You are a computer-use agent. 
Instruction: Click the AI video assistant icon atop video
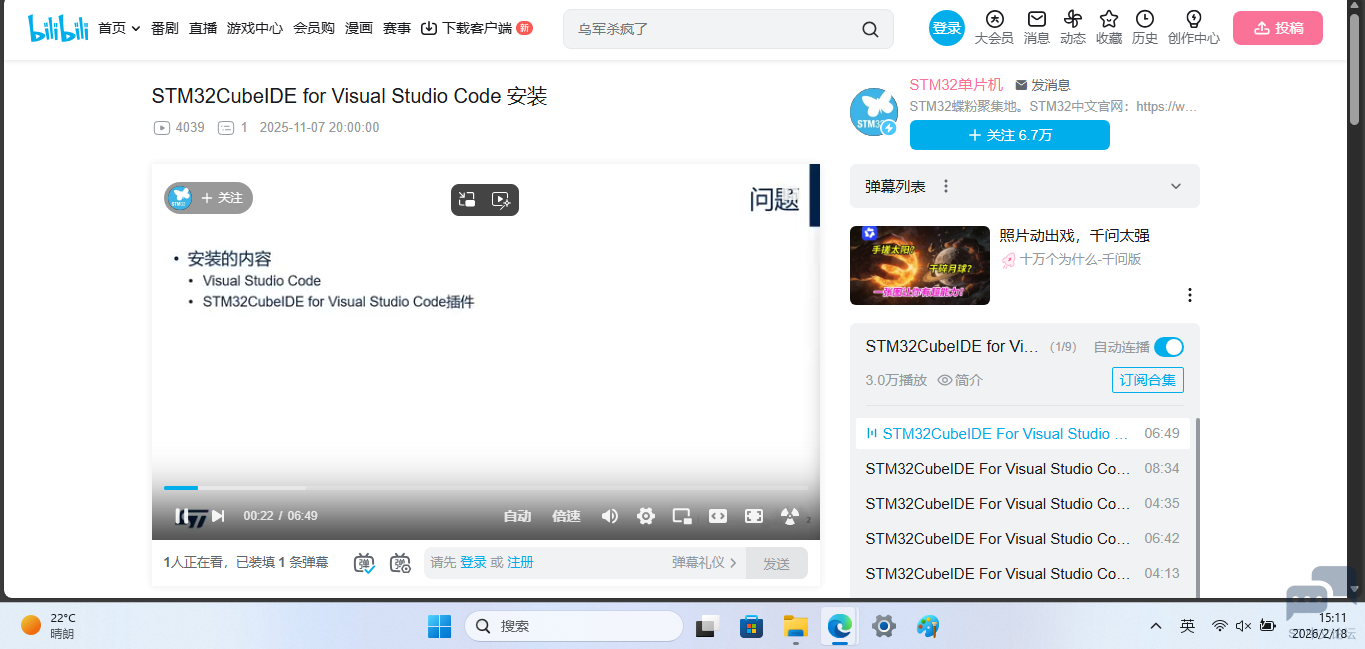(x=502, y=199)
